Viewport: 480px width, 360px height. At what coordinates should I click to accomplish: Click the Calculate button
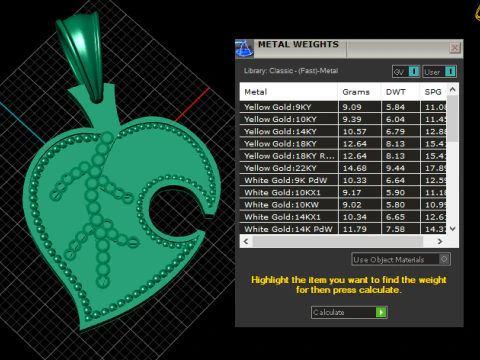[349, 312]
